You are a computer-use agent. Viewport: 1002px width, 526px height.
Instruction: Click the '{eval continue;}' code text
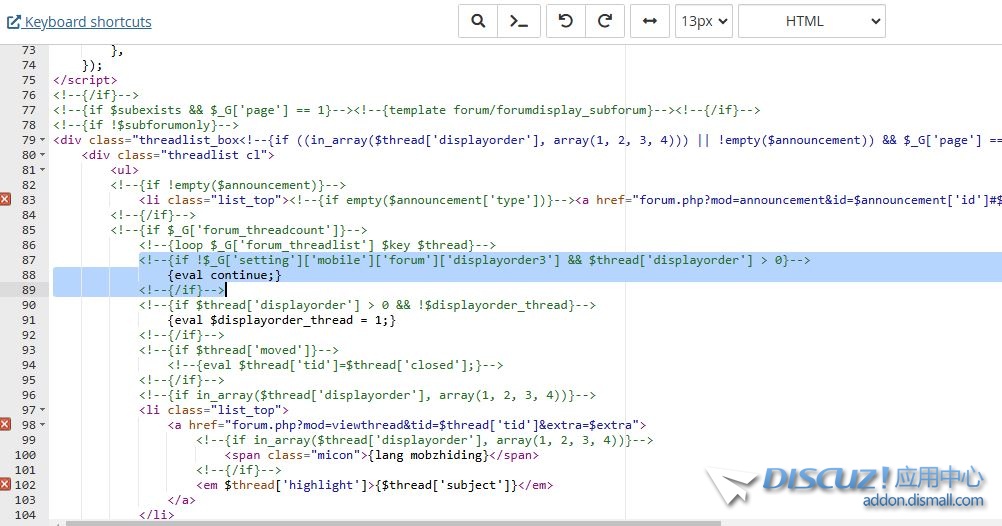tap(224, 275)
